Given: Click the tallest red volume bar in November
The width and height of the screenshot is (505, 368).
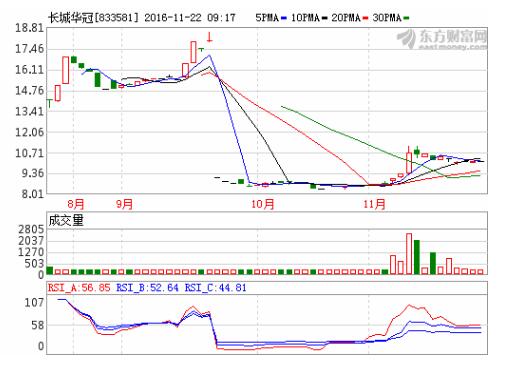Looking at the screenshot, I should [x=409, y=254].
